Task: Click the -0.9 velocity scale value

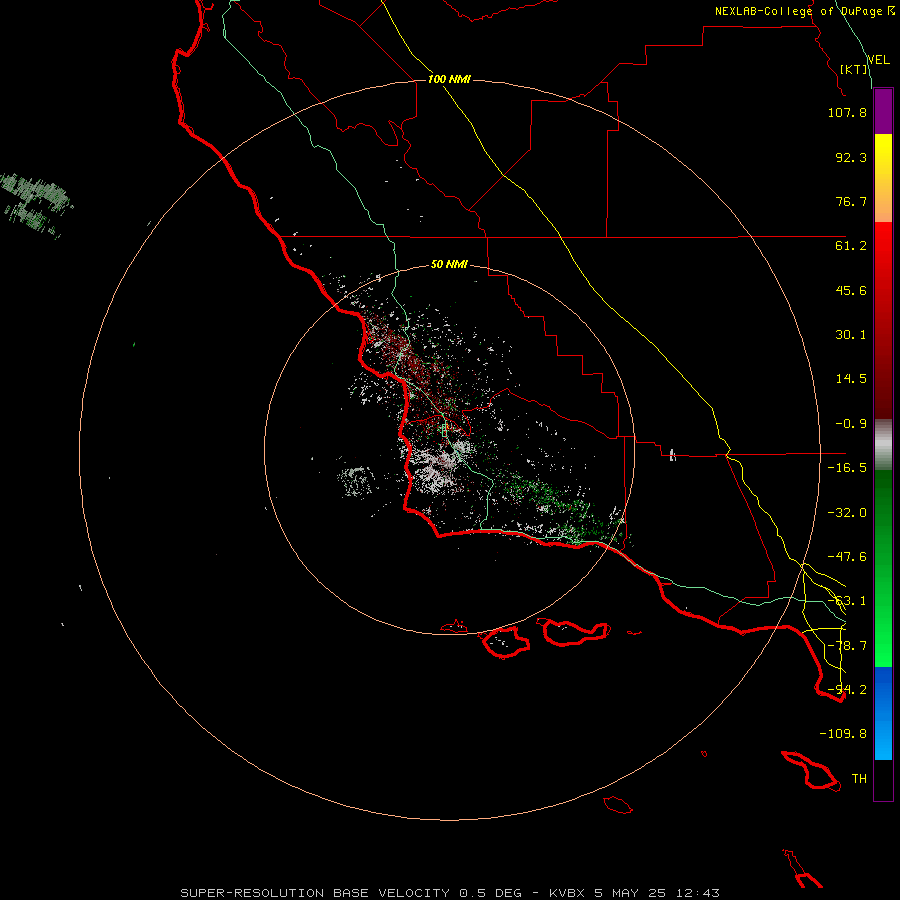Action: (851, 424)
